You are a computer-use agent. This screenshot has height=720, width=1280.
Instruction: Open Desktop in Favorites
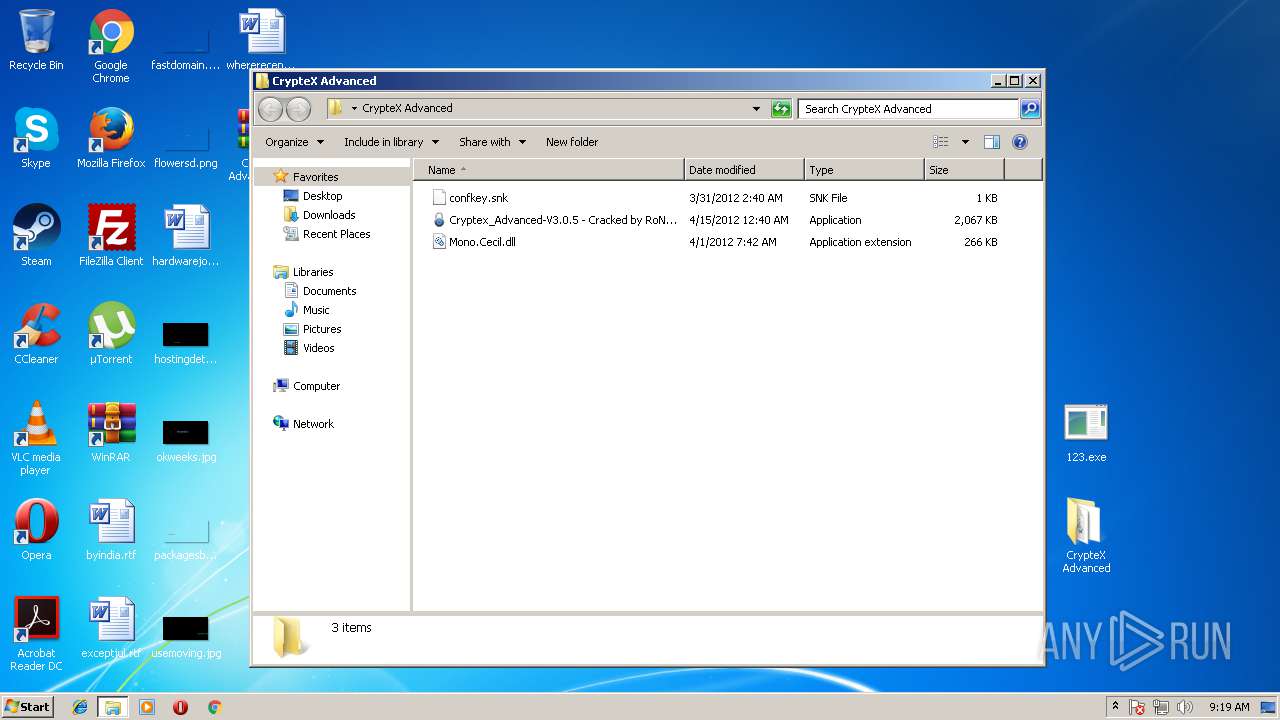pyautogui.click(x=322, y=196)
